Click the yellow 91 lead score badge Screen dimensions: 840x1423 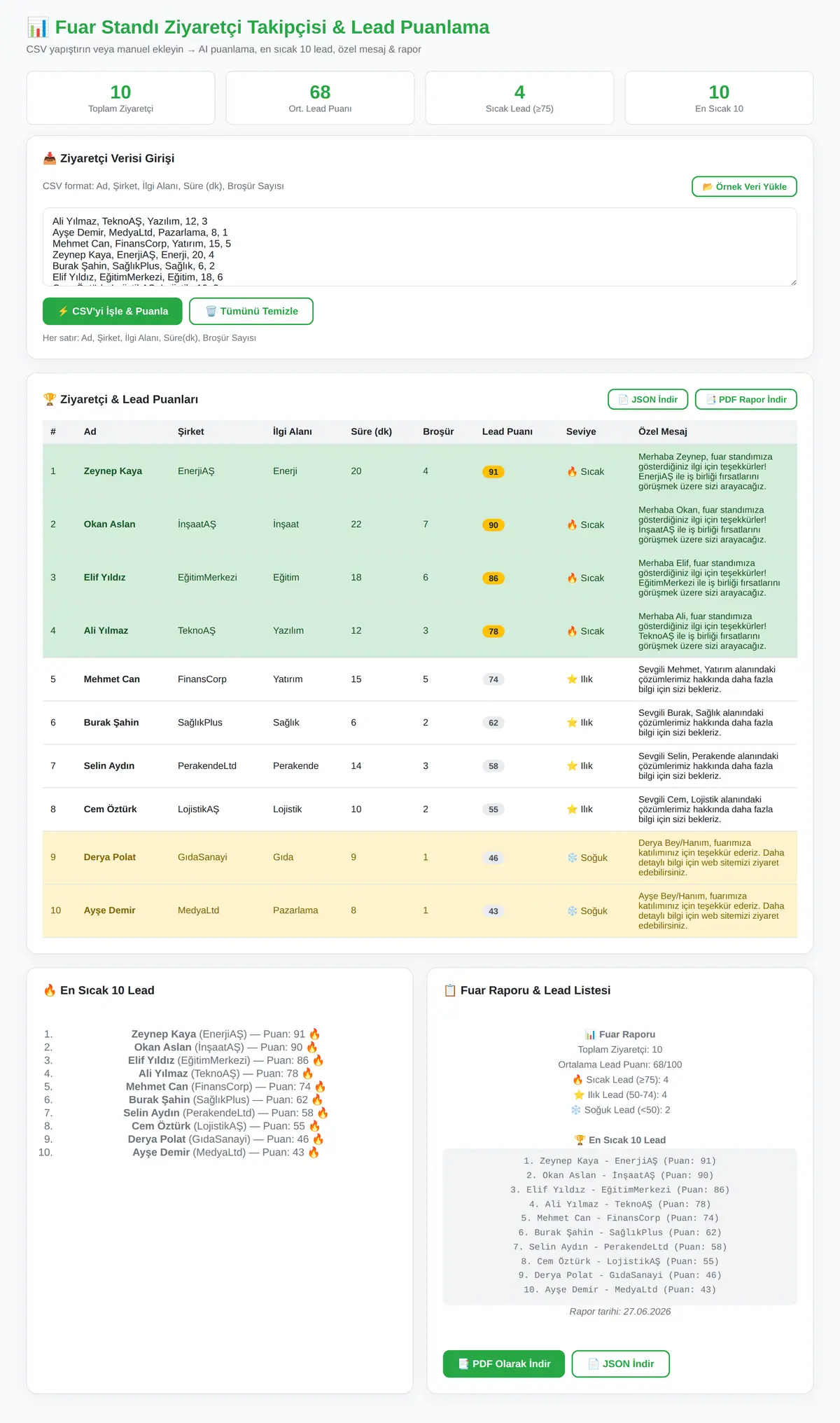(x=493, y=472)
